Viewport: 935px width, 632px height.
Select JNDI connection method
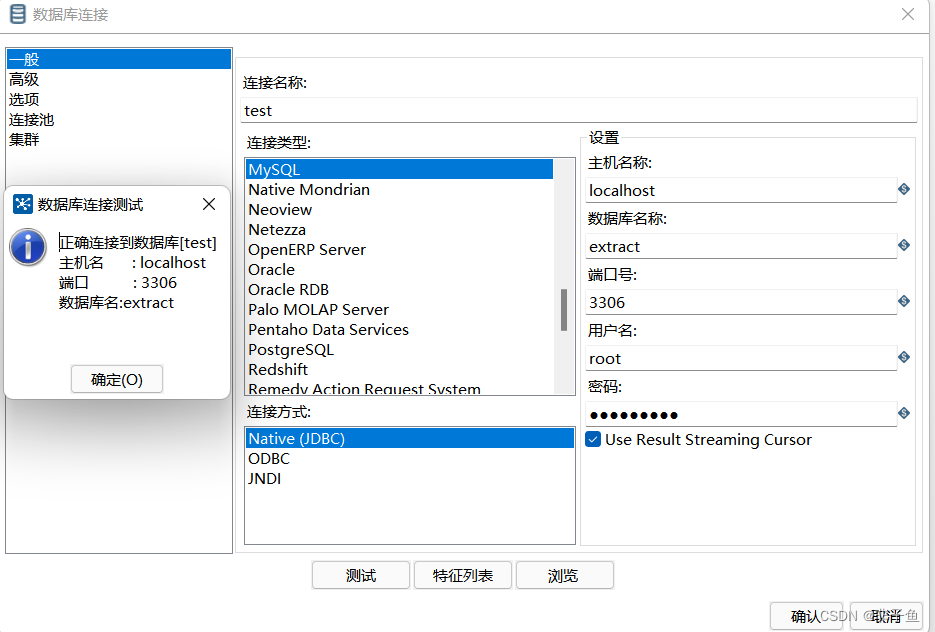(265, 478)
